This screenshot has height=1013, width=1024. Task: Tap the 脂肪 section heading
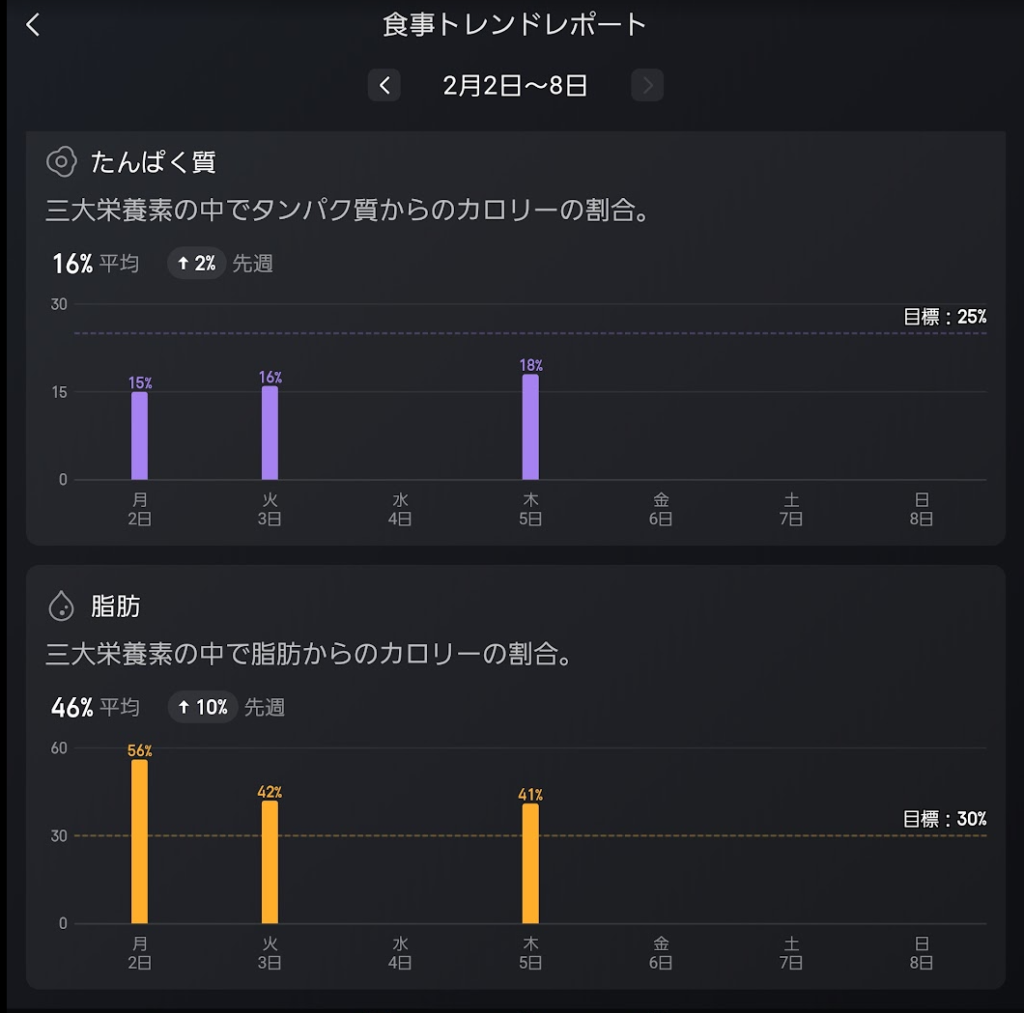click(x=115, y=606)
